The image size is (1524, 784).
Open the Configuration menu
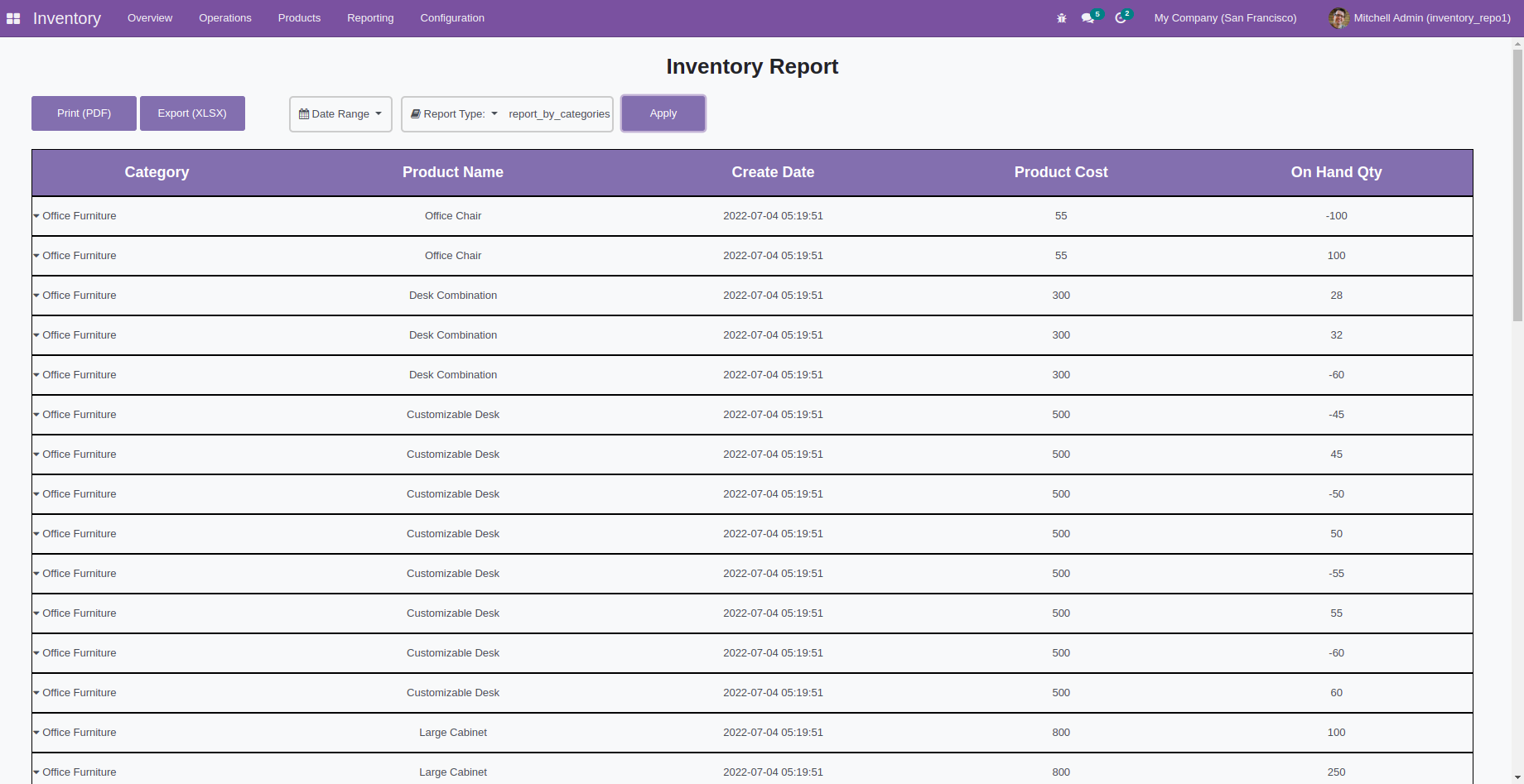click(x=452, y=18)
